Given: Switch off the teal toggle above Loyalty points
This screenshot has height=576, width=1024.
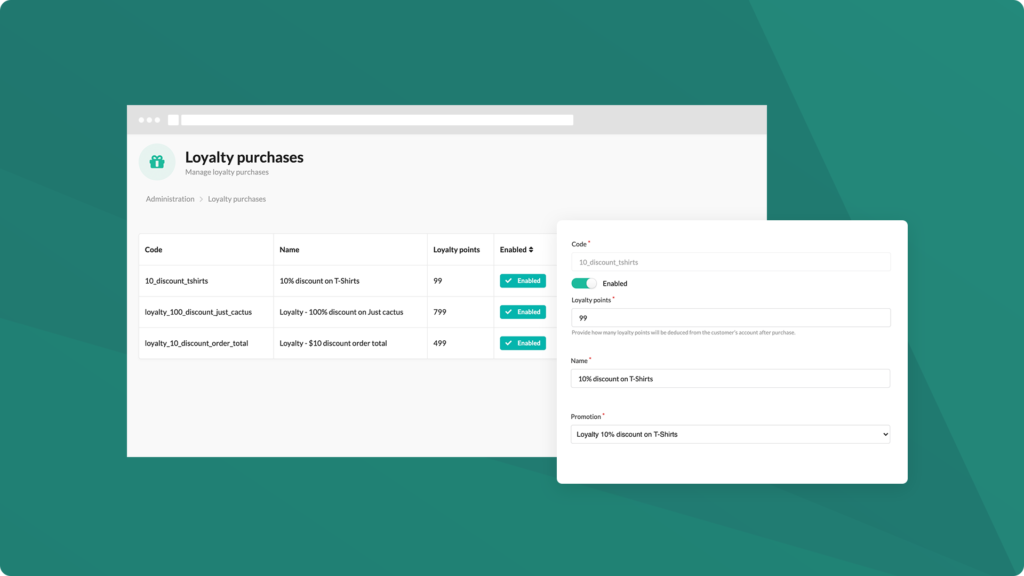Looking at the screenshot, I should 583,283.
